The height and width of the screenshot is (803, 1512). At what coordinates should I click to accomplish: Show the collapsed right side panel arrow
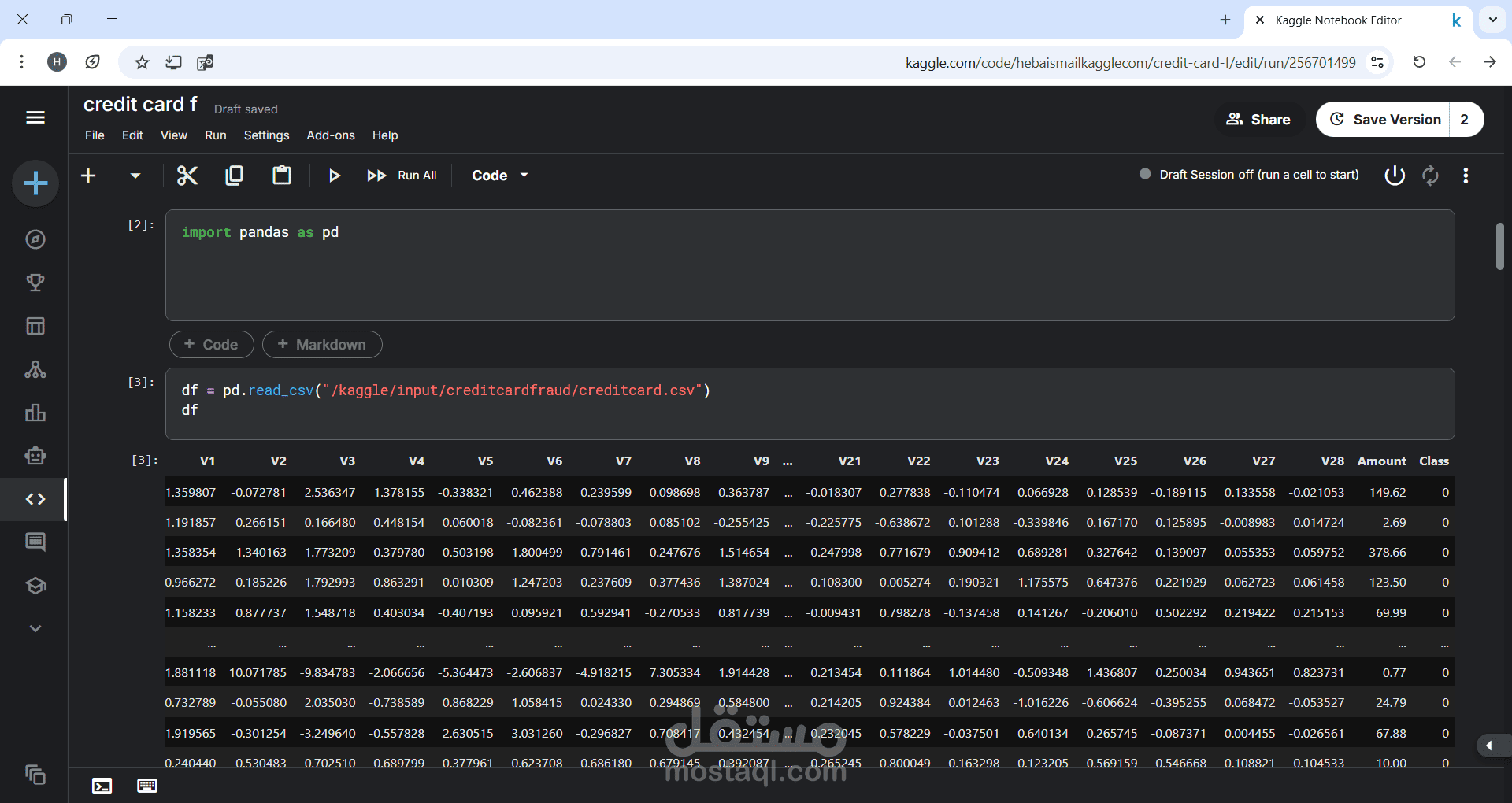click(x=1489, y=746)
